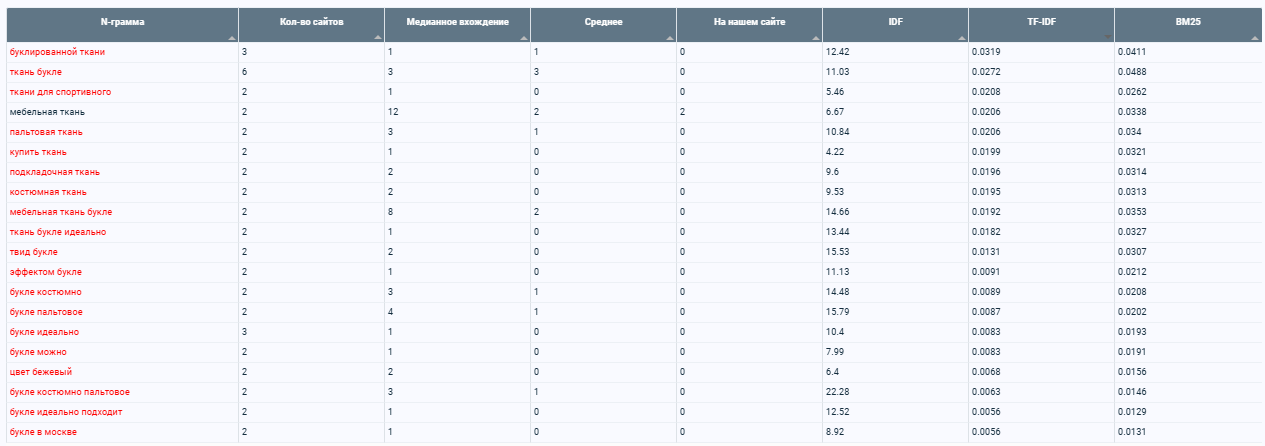This screenshot has width=1265, height=446.
Task: Click sort arrow in Среднее header
Action: (x=670, y=37)
